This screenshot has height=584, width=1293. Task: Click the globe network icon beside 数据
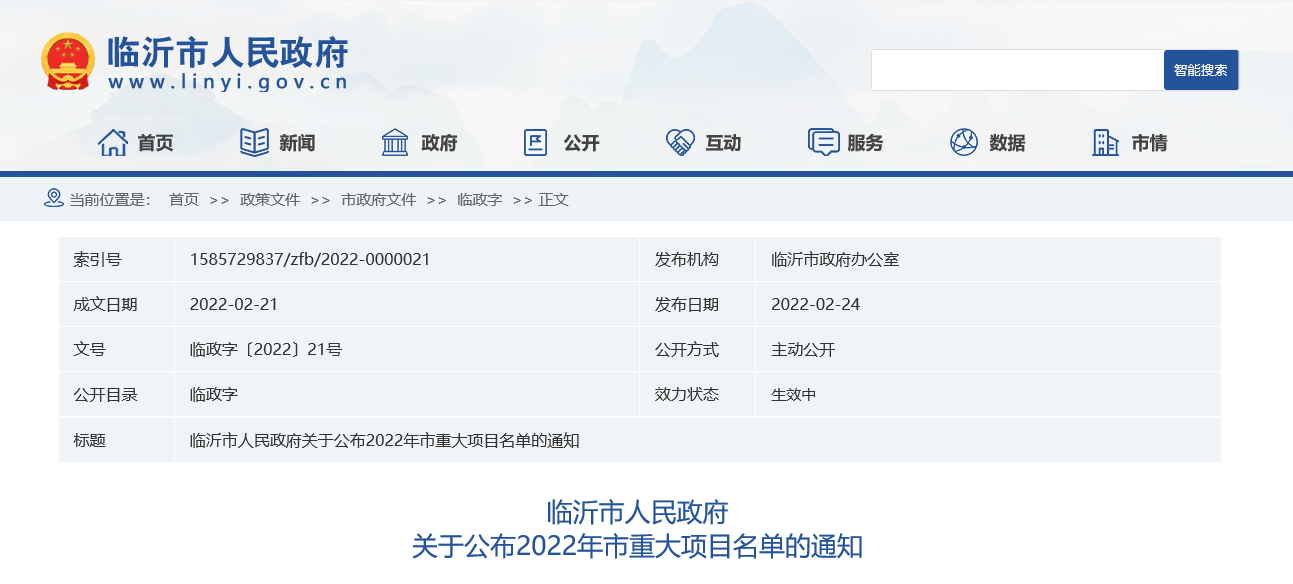tap(964, 143)
